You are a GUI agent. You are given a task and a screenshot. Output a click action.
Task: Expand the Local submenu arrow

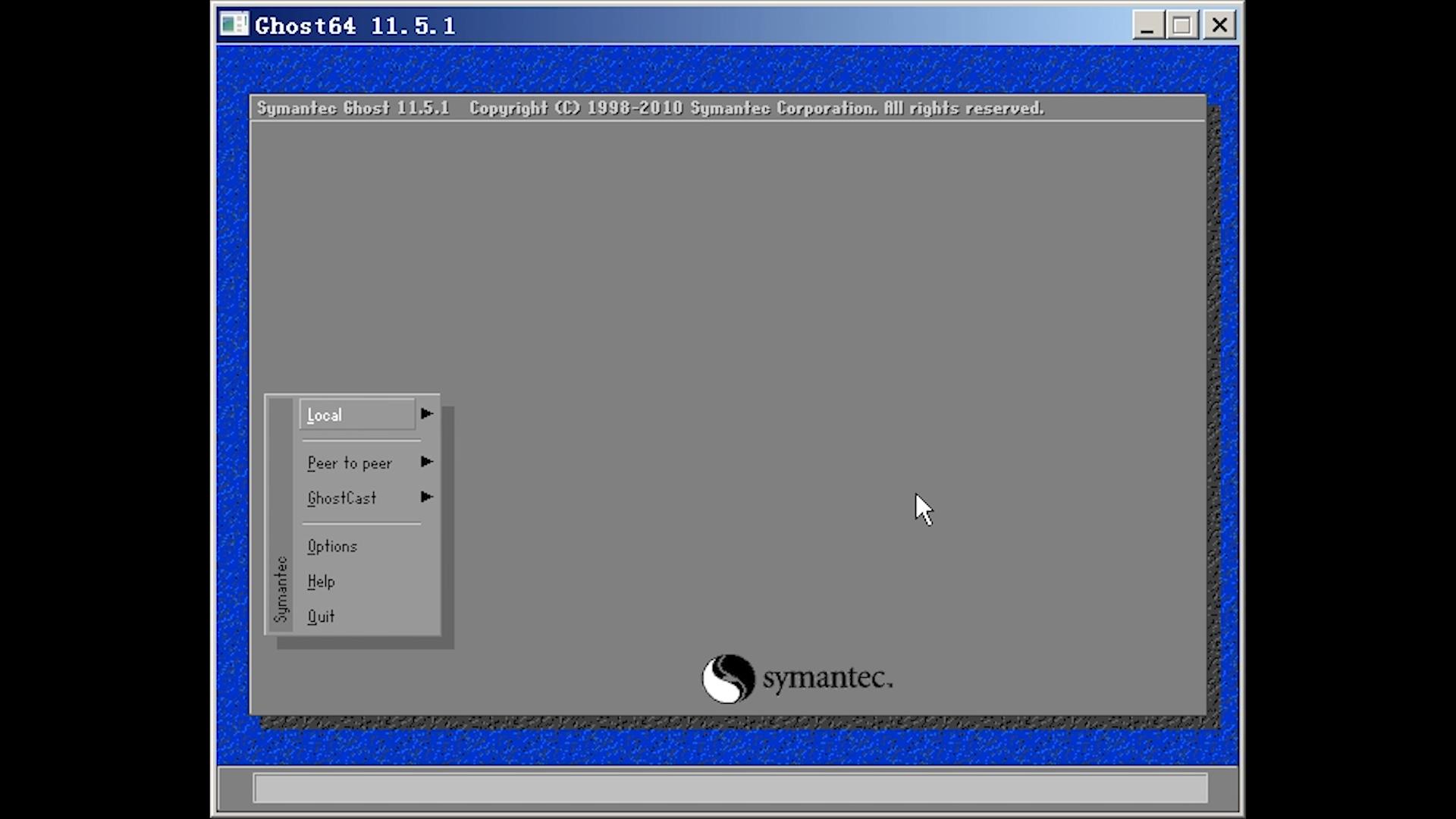point(426,414)
